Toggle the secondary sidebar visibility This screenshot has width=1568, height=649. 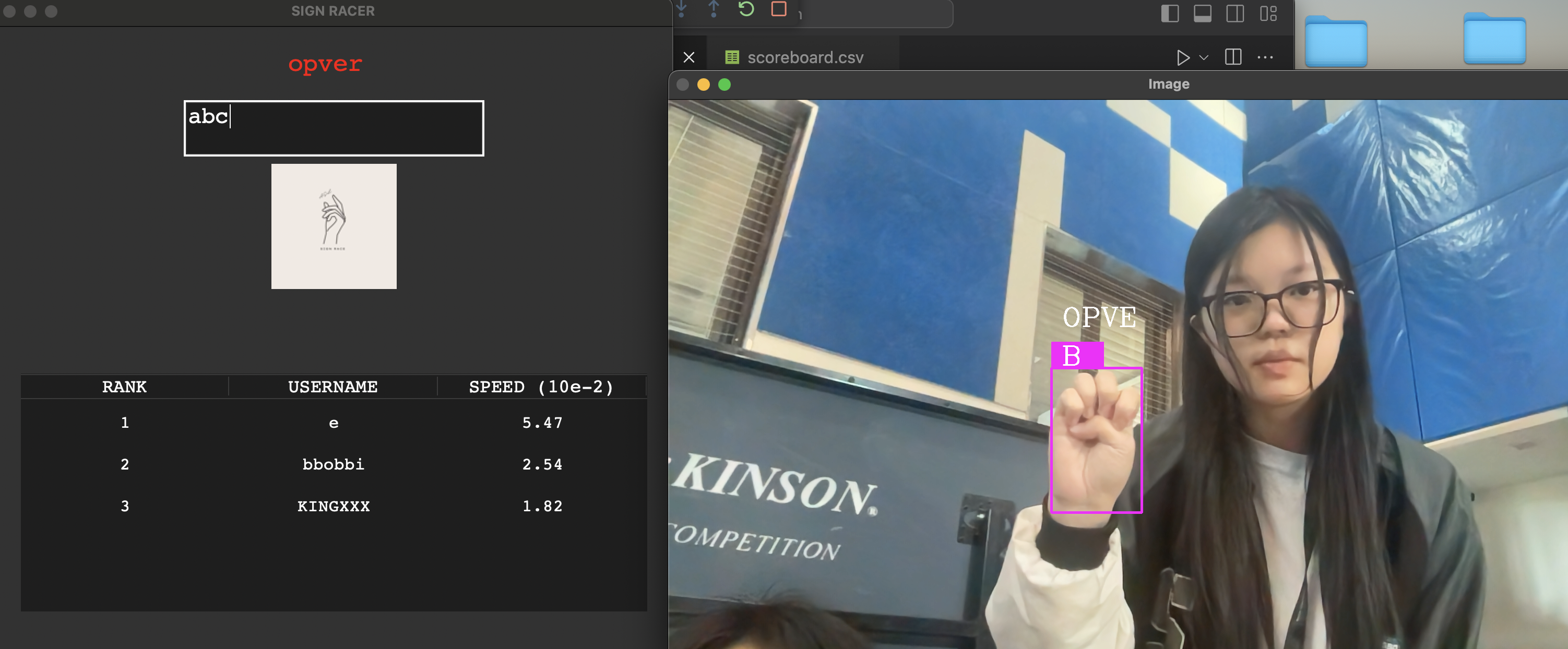point(1234,14)
